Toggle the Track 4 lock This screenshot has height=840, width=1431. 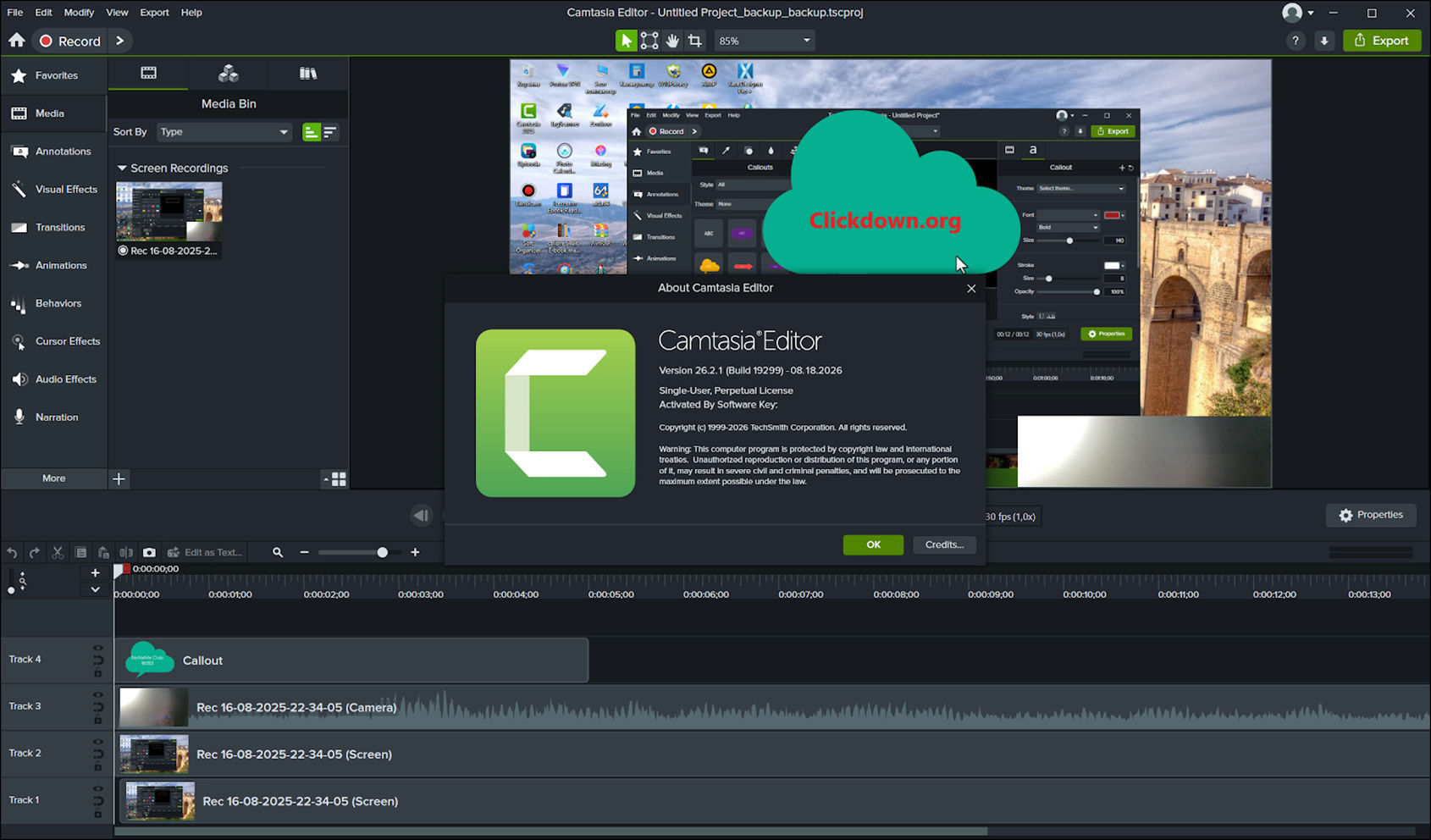pyautogui.click(x=98, y=673)
